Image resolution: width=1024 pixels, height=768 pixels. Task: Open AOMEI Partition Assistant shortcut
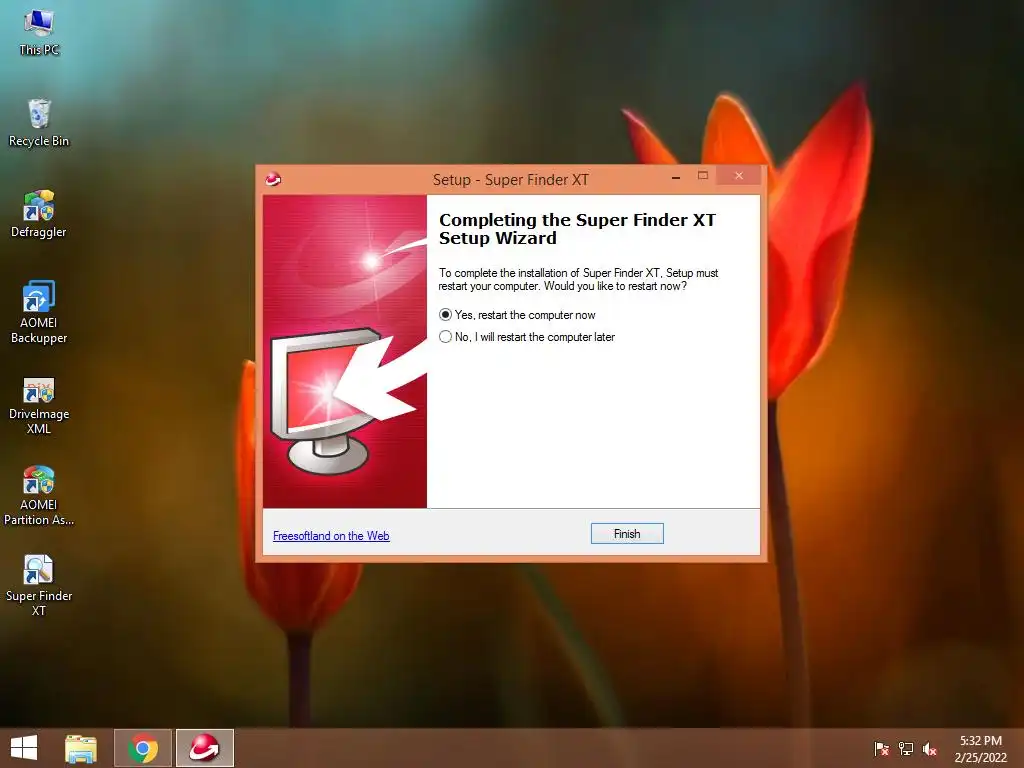(39, 496)
